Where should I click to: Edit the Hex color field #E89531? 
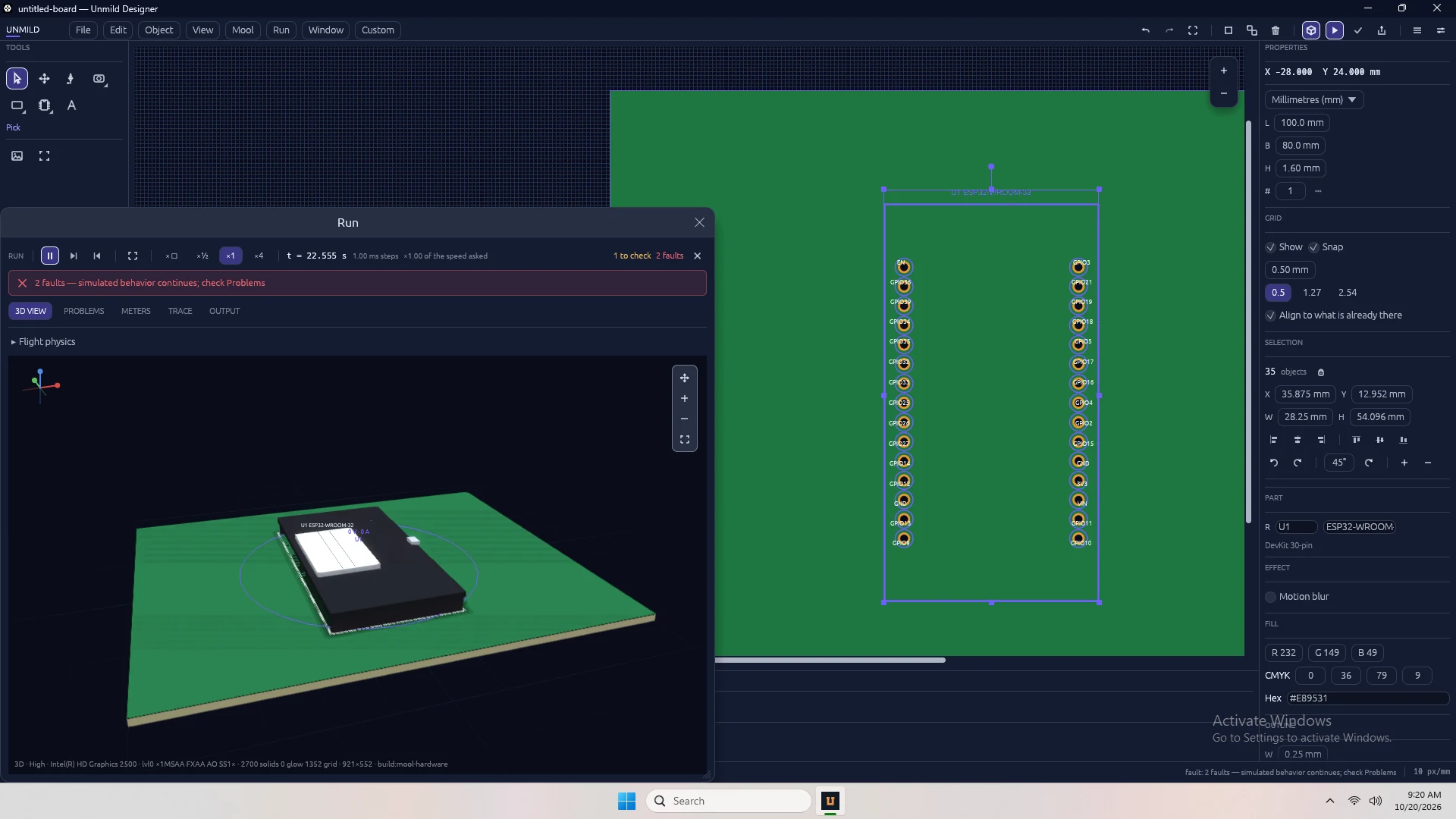[x=1368, y=698]
